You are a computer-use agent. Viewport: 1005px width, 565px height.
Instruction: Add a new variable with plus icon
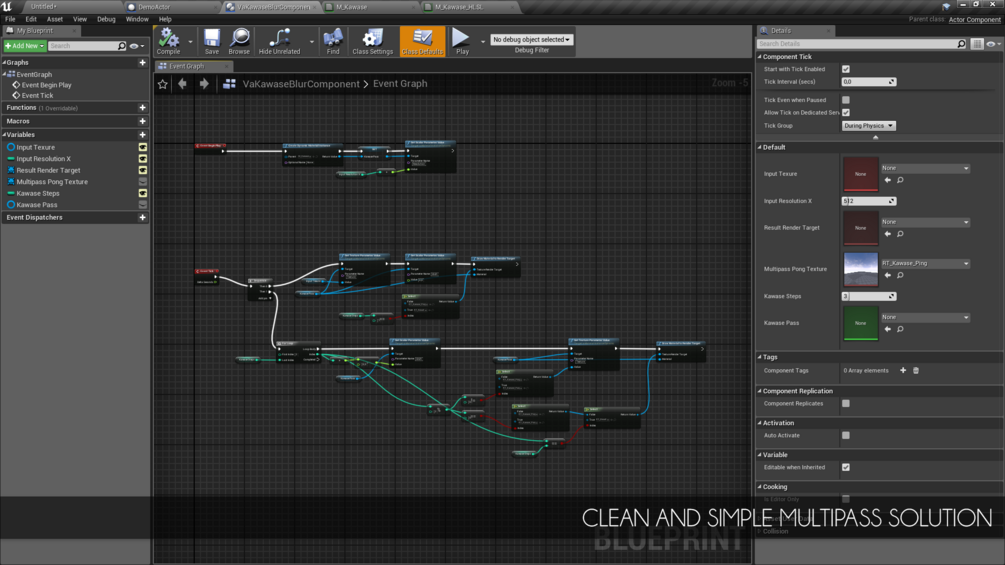click(x=142, y=135)
